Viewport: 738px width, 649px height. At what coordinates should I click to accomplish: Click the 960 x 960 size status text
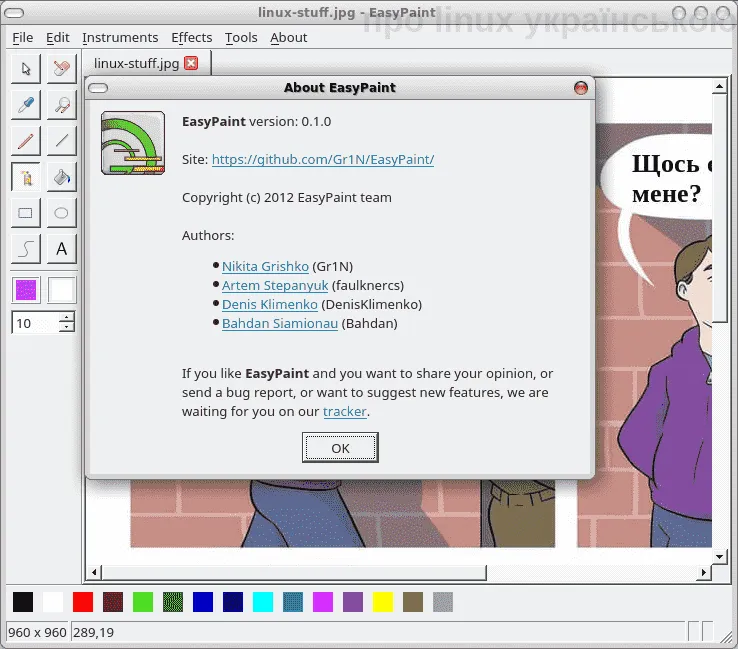pyautogui.click(x=37, y=633)
